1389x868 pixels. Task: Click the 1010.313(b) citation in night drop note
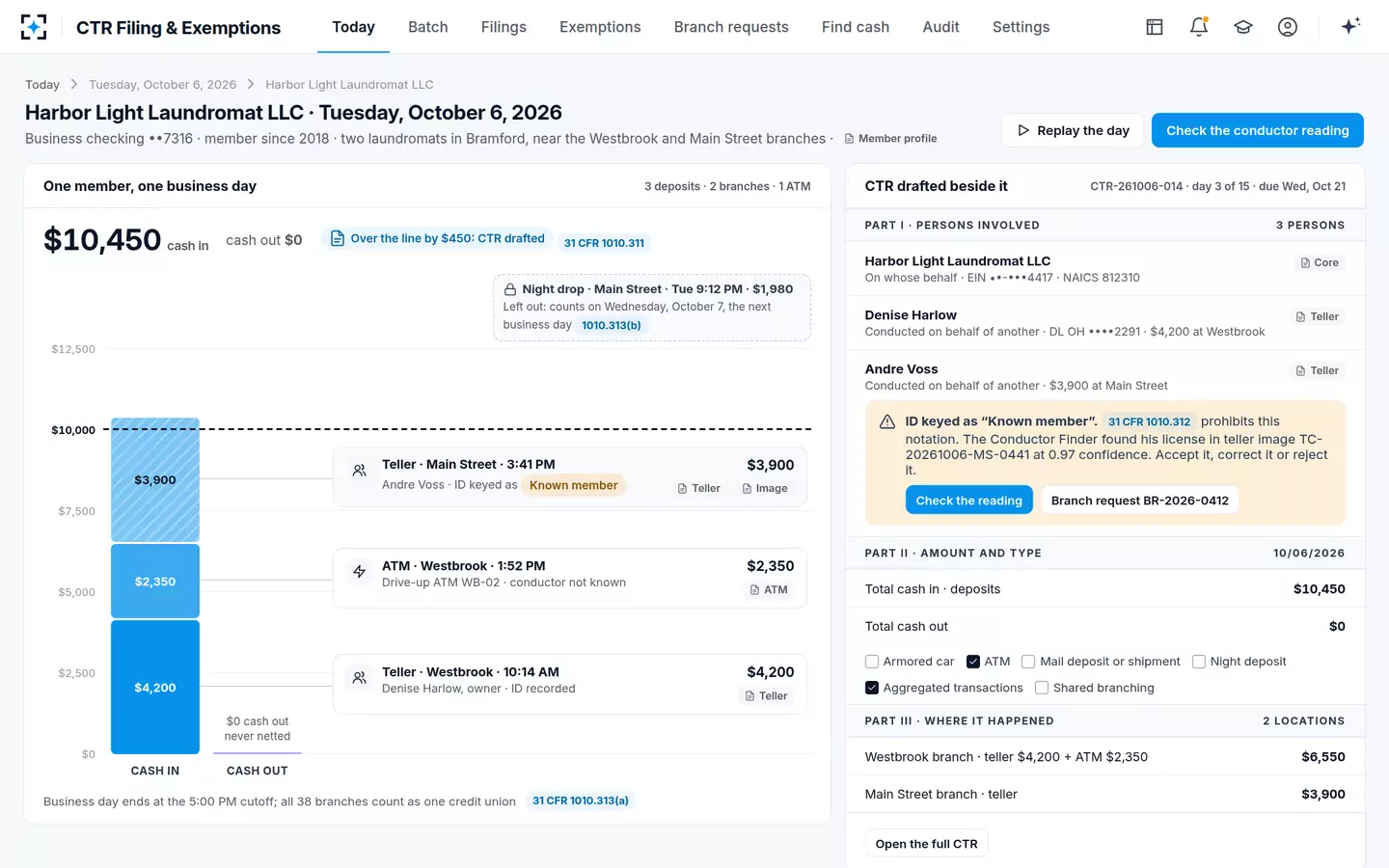[x=612, y=325]
